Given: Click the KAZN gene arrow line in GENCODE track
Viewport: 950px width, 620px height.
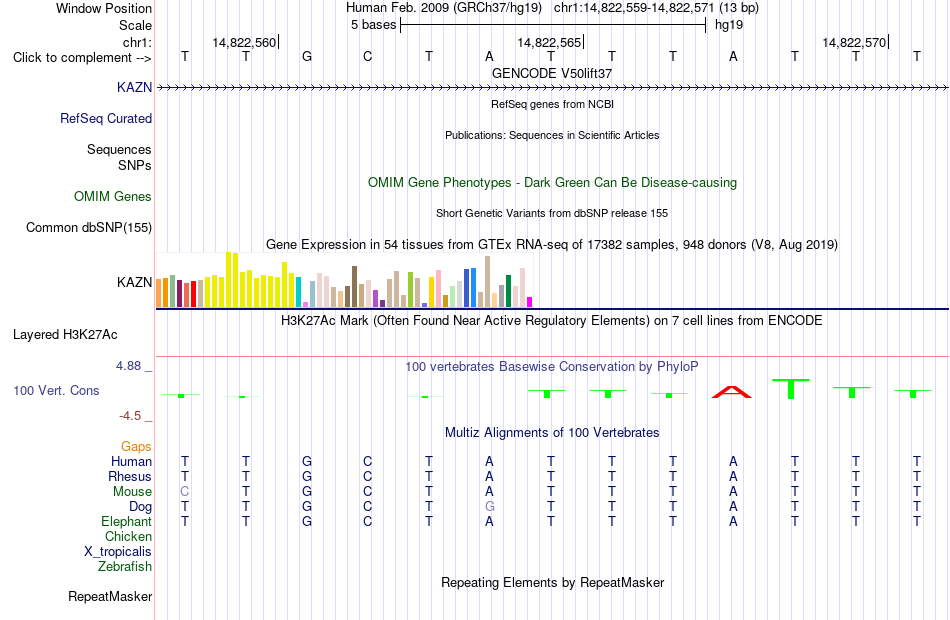Looking at the screenshot, I should (x=552, y=88).
